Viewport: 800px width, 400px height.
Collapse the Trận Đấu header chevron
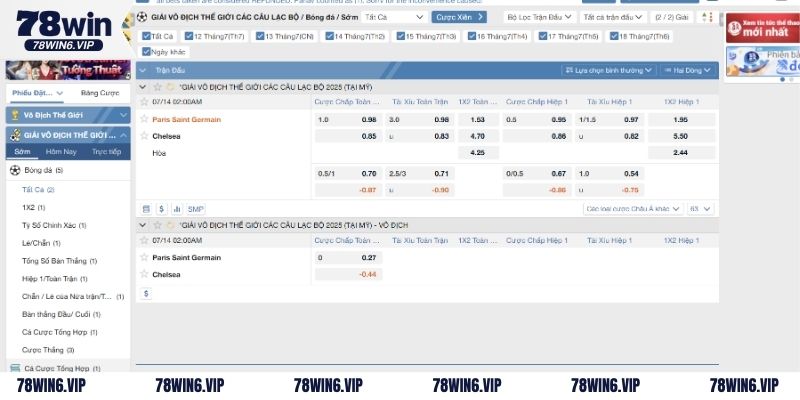coord(143,70)
